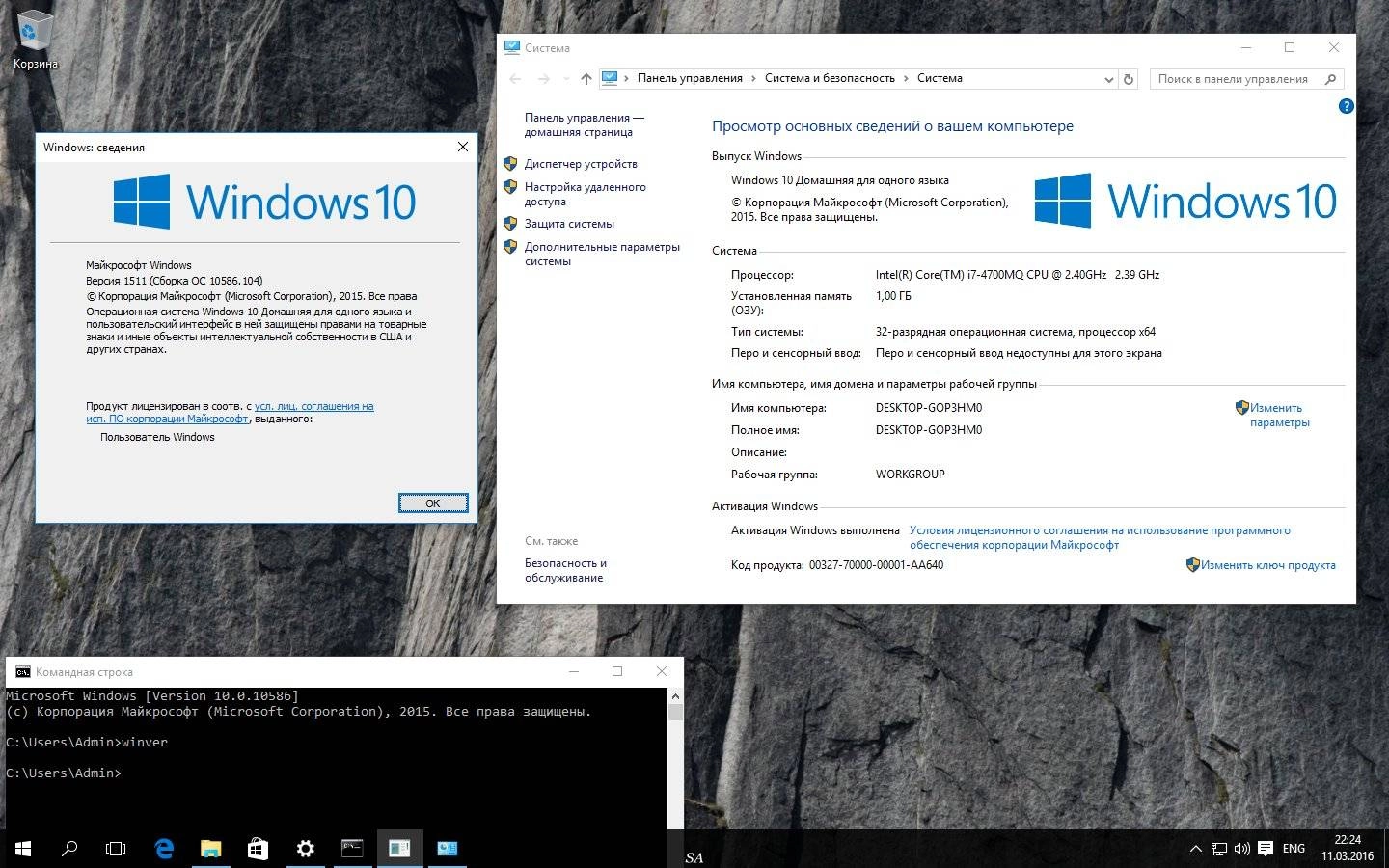Image resolution: width=1389 pixels, height=868 pixels.
Task: Click processor Intel Core i7-4700MQ text
Action: coord(1018,275)
